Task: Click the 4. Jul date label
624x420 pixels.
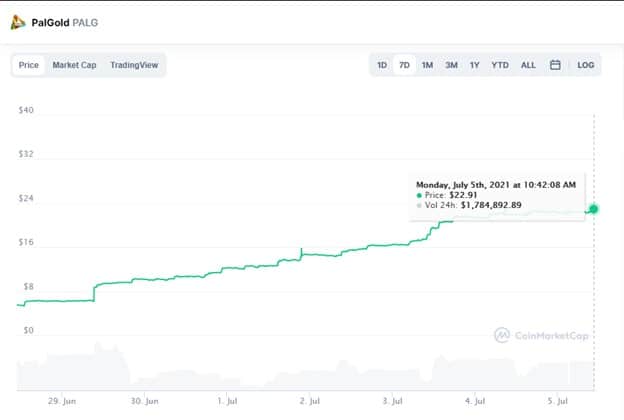Action: pos(475,401)
